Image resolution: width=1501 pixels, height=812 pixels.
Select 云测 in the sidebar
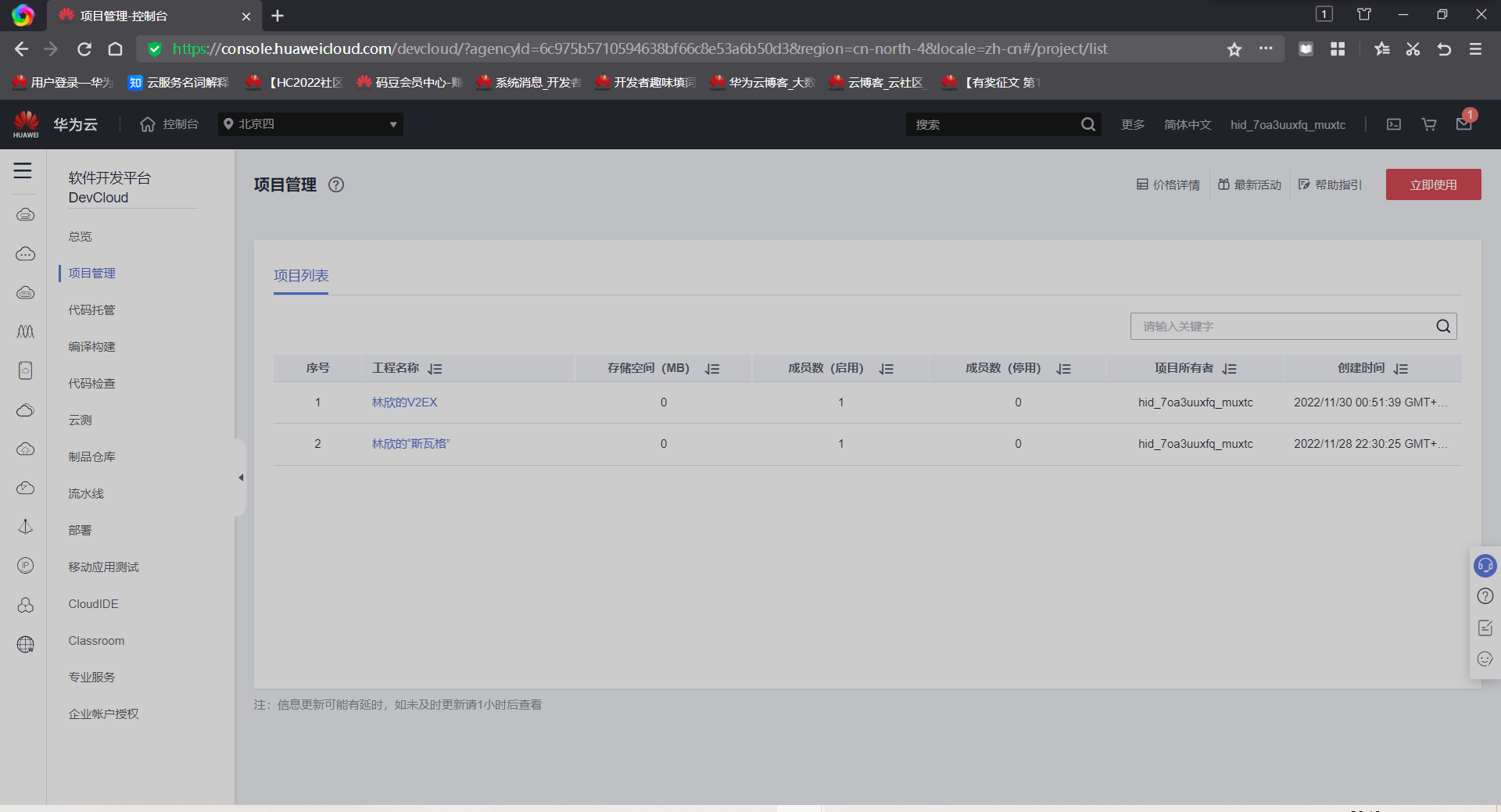tap(80, 420)
